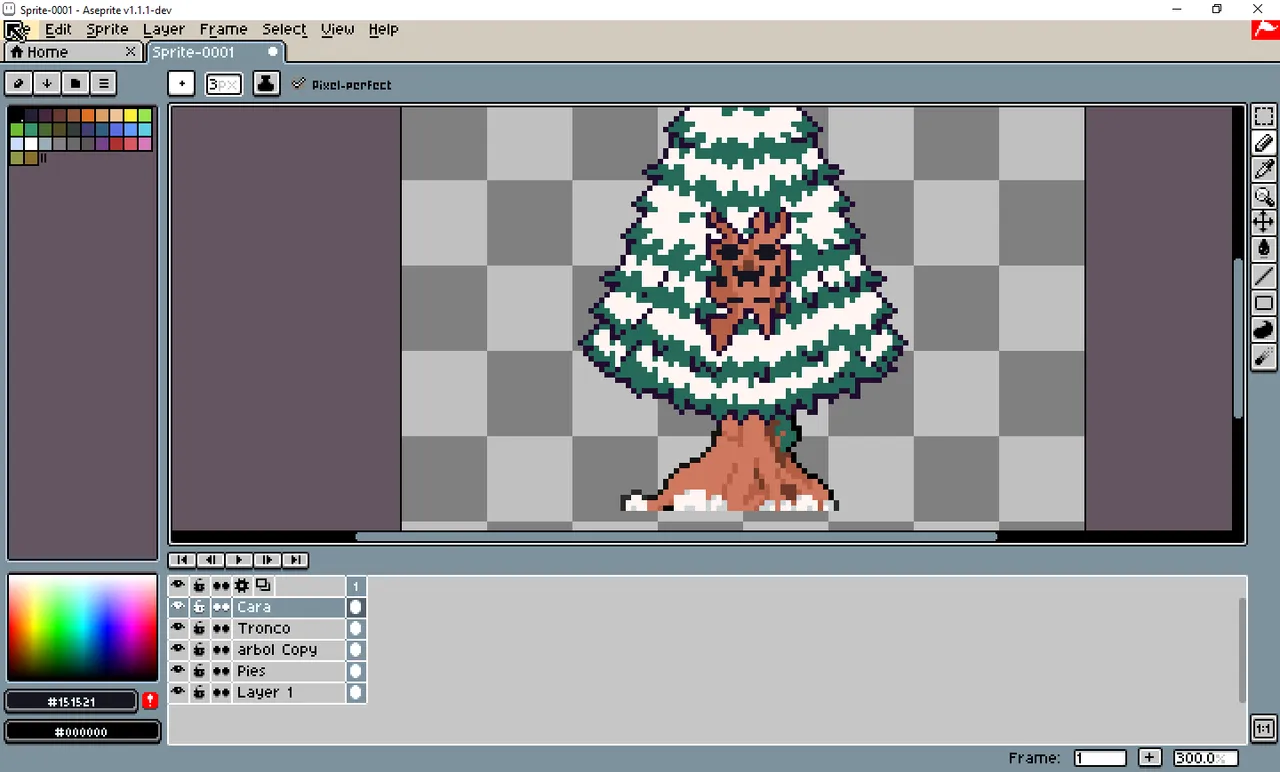Pick the yellow palette swatch
The height and width of the screenshot is (772, 1280).
[x=130, y=116]
